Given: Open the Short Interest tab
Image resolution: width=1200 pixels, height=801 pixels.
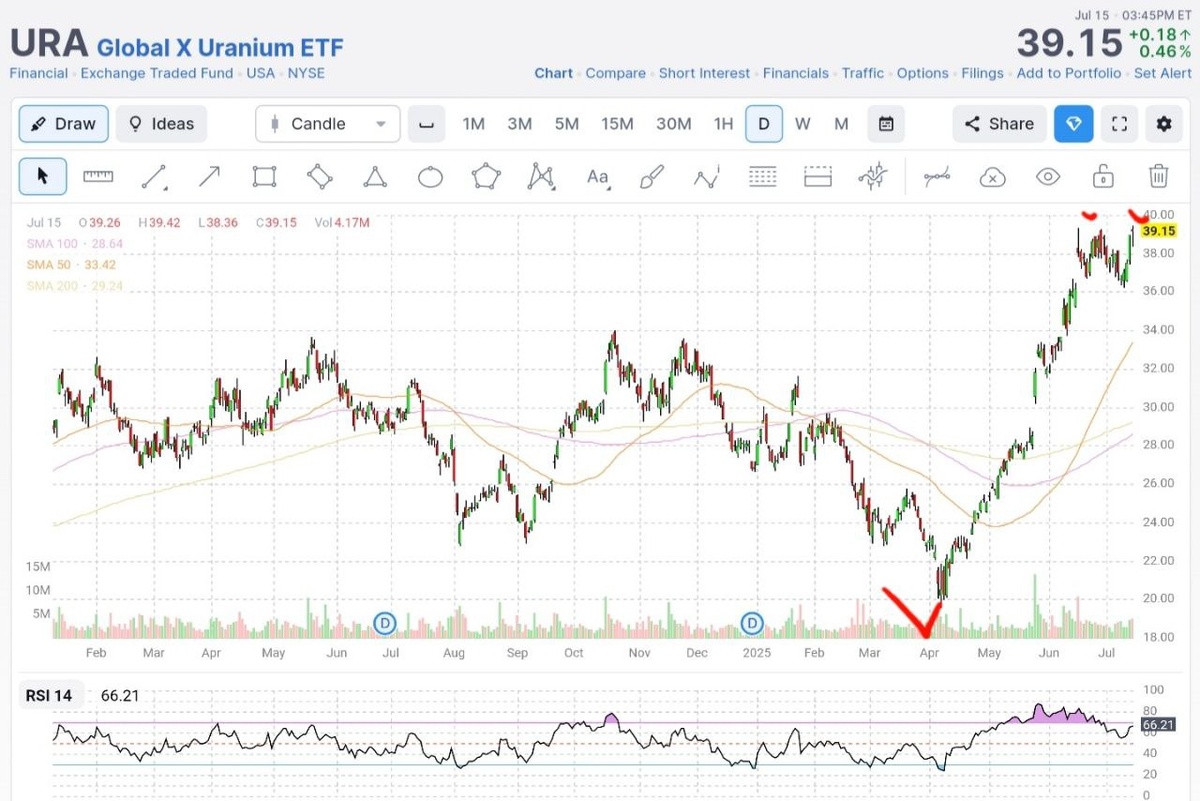Looking at the screenshot, I should (705, 73).
